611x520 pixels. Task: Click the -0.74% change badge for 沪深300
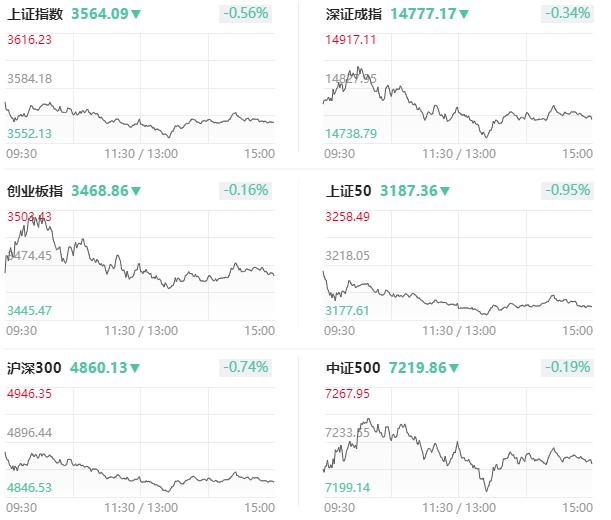click(245, 368)
